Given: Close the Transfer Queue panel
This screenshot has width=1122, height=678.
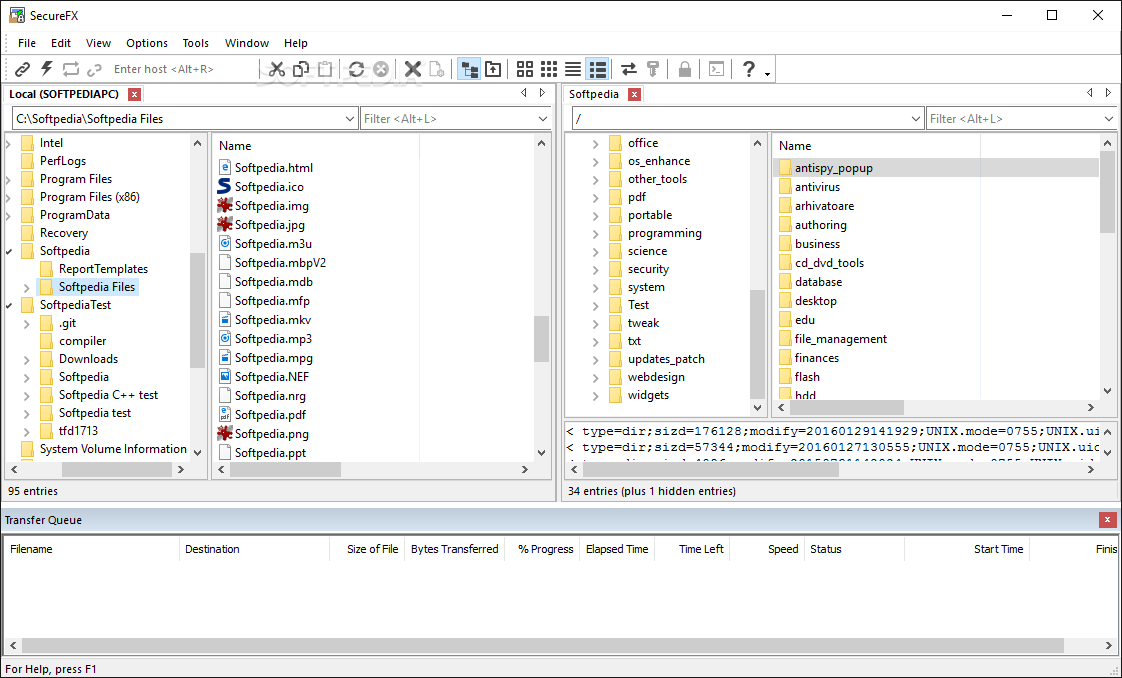Looking at the screenshot, I should pyautogui.click(x=1107, y=520).
